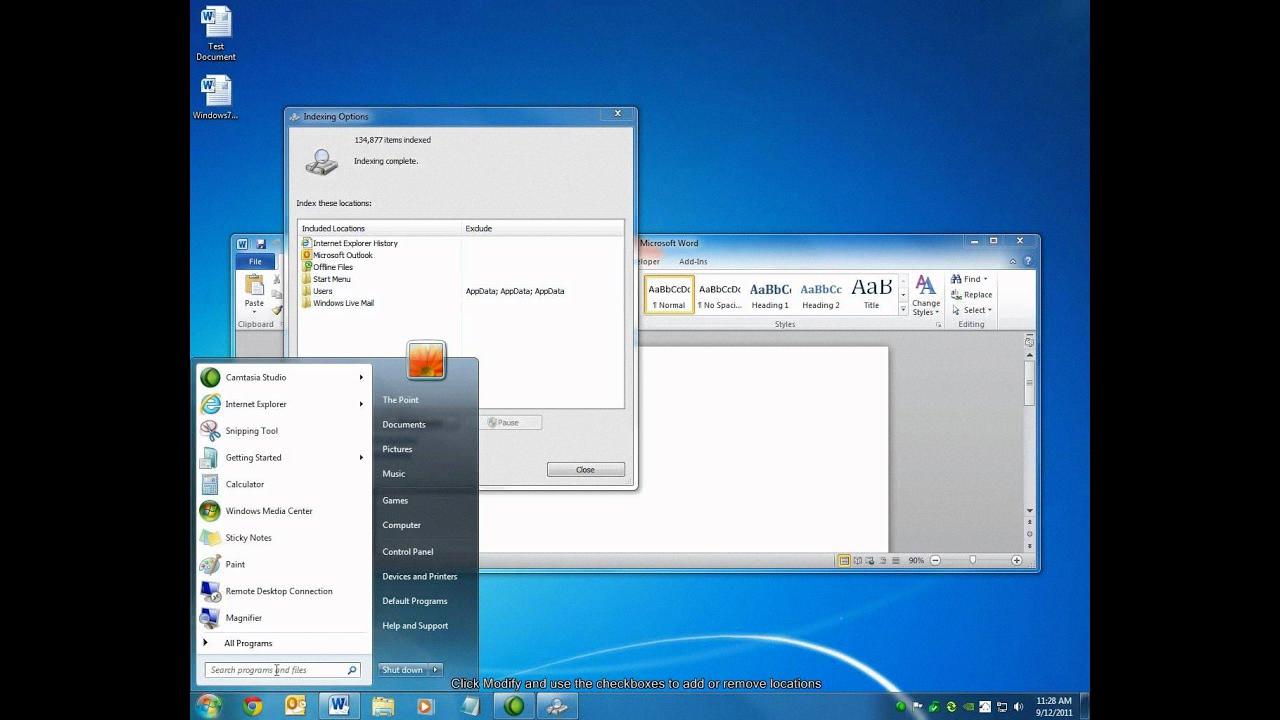Open the Test Document desktop file
Viewport: 1280px width, 720px height.
click(x=216, y=22)
